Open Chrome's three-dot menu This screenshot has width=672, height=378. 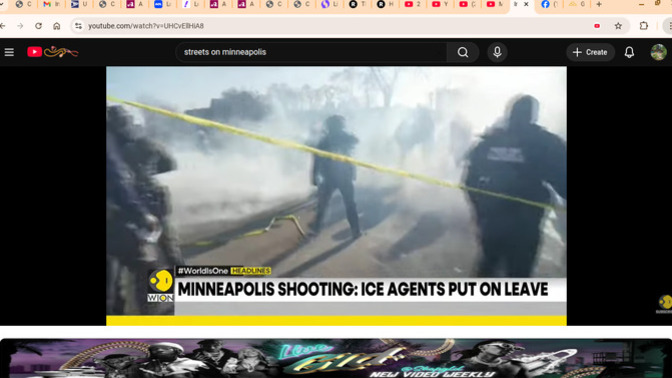tap(669, 26)
